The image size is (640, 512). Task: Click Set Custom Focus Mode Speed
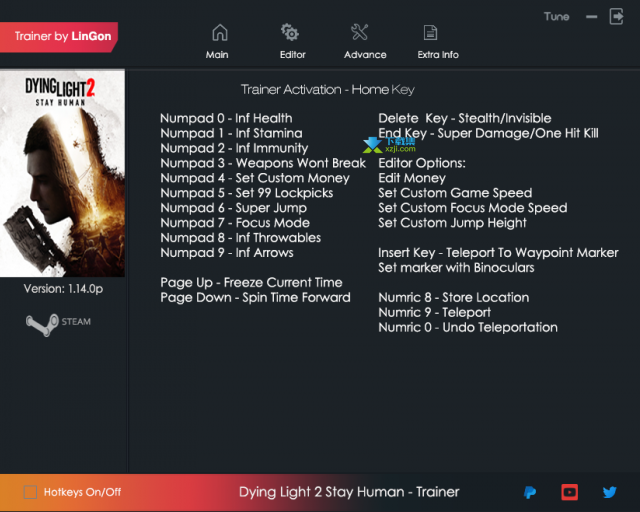[473, 208]
